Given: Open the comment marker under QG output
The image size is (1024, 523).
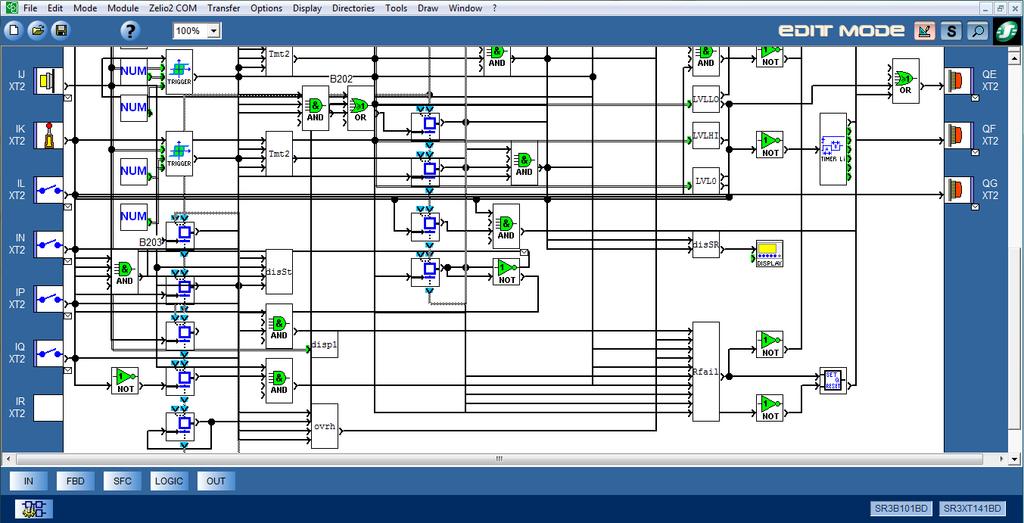Looking at the screenshot, I should tap(975, 207).
